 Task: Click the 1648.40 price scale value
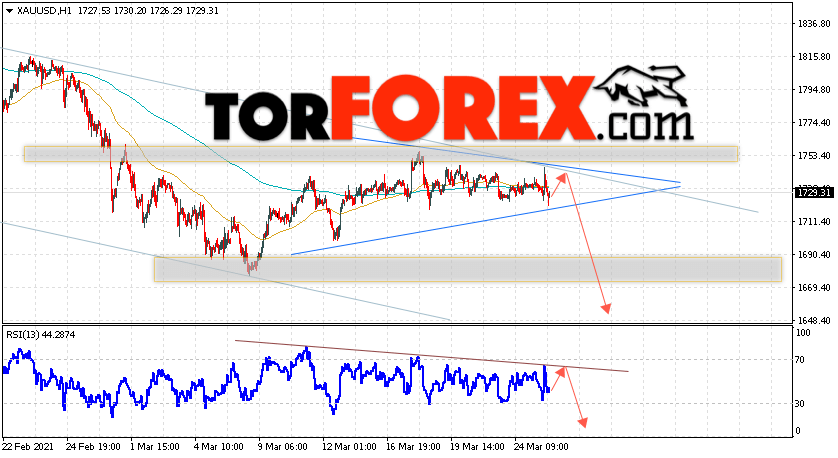[814, 321]
